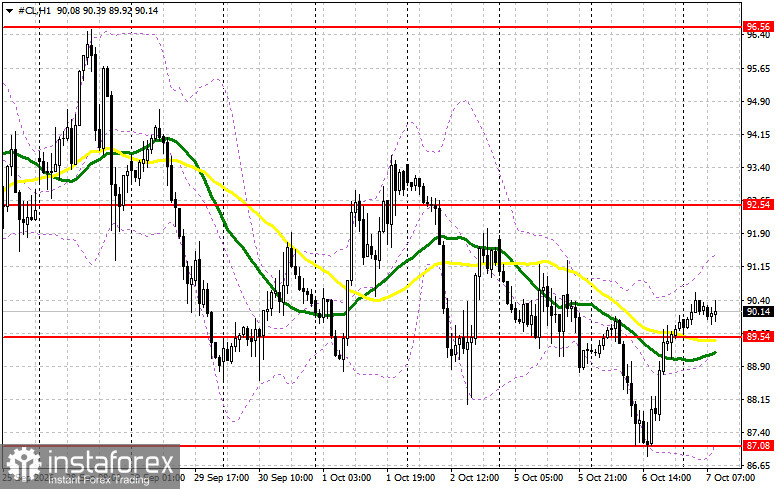The image size is (781, 489).
Task: Open the instaforex gear logo icon
Action: pos(23,465)
